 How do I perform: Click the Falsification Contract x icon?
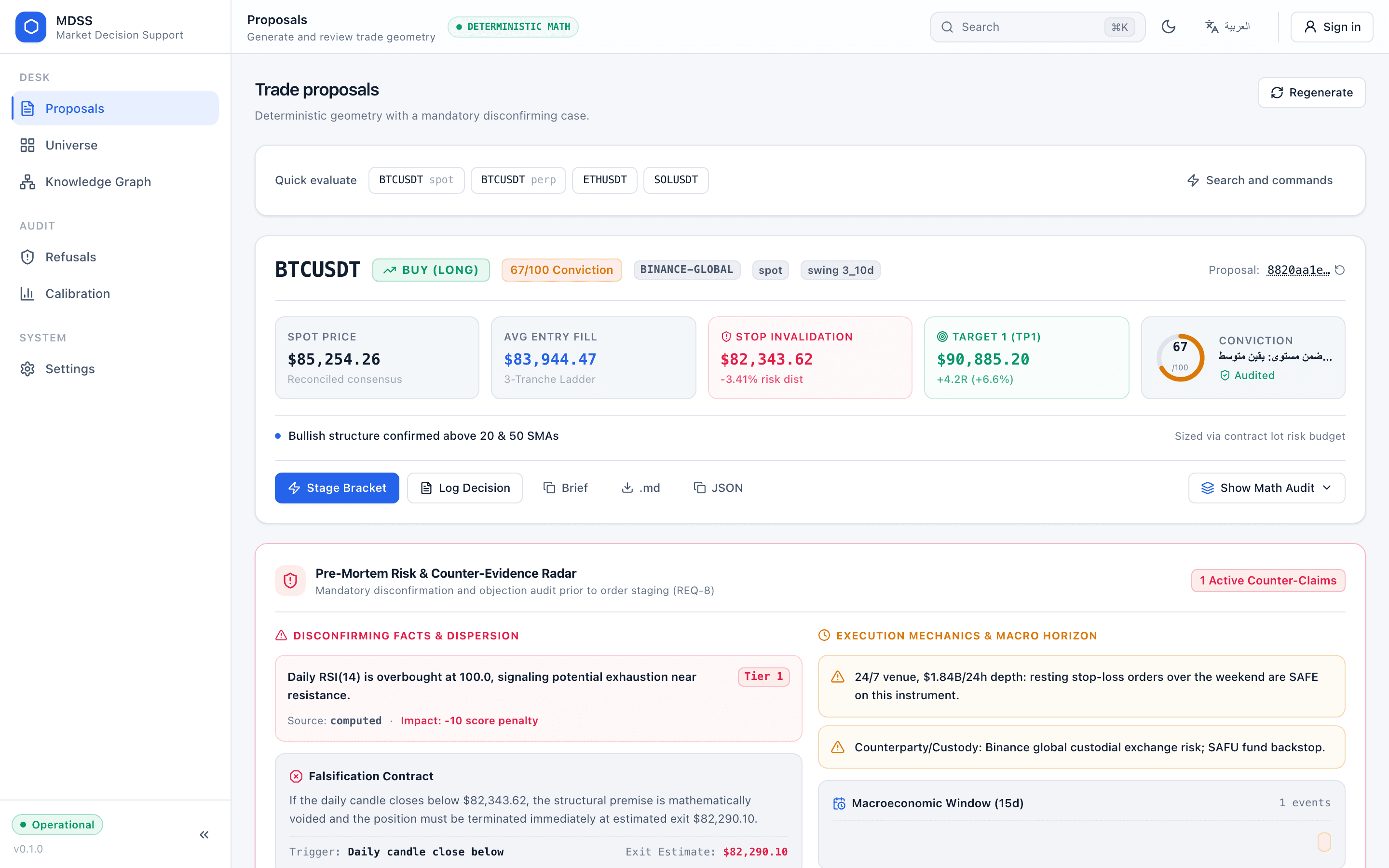tap(296, 776)
